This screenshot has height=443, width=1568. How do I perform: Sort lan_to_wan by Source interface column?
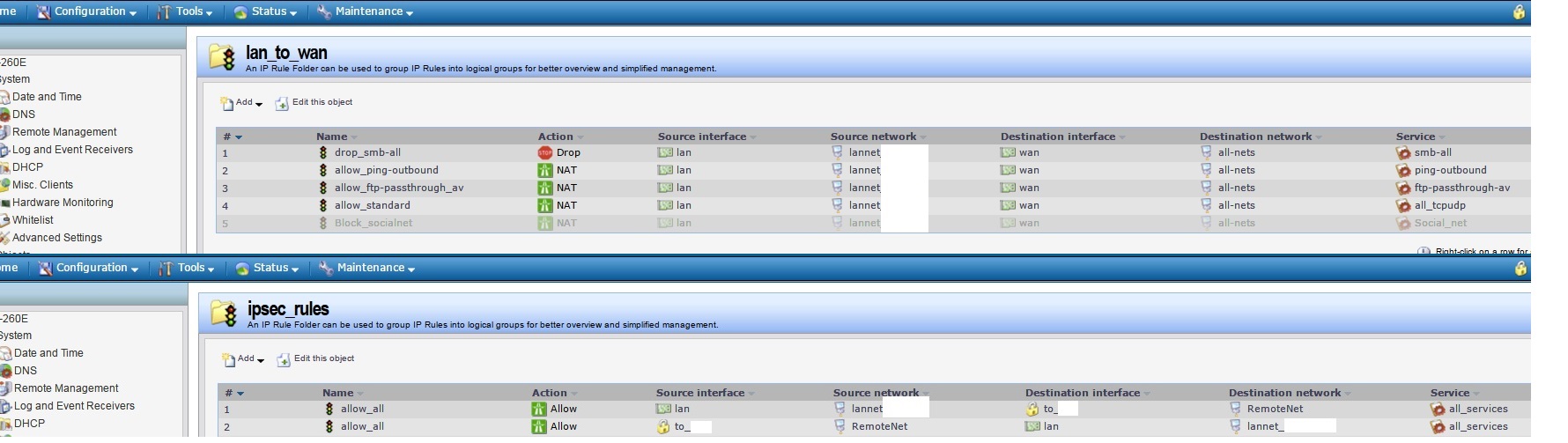coord(706,137)
